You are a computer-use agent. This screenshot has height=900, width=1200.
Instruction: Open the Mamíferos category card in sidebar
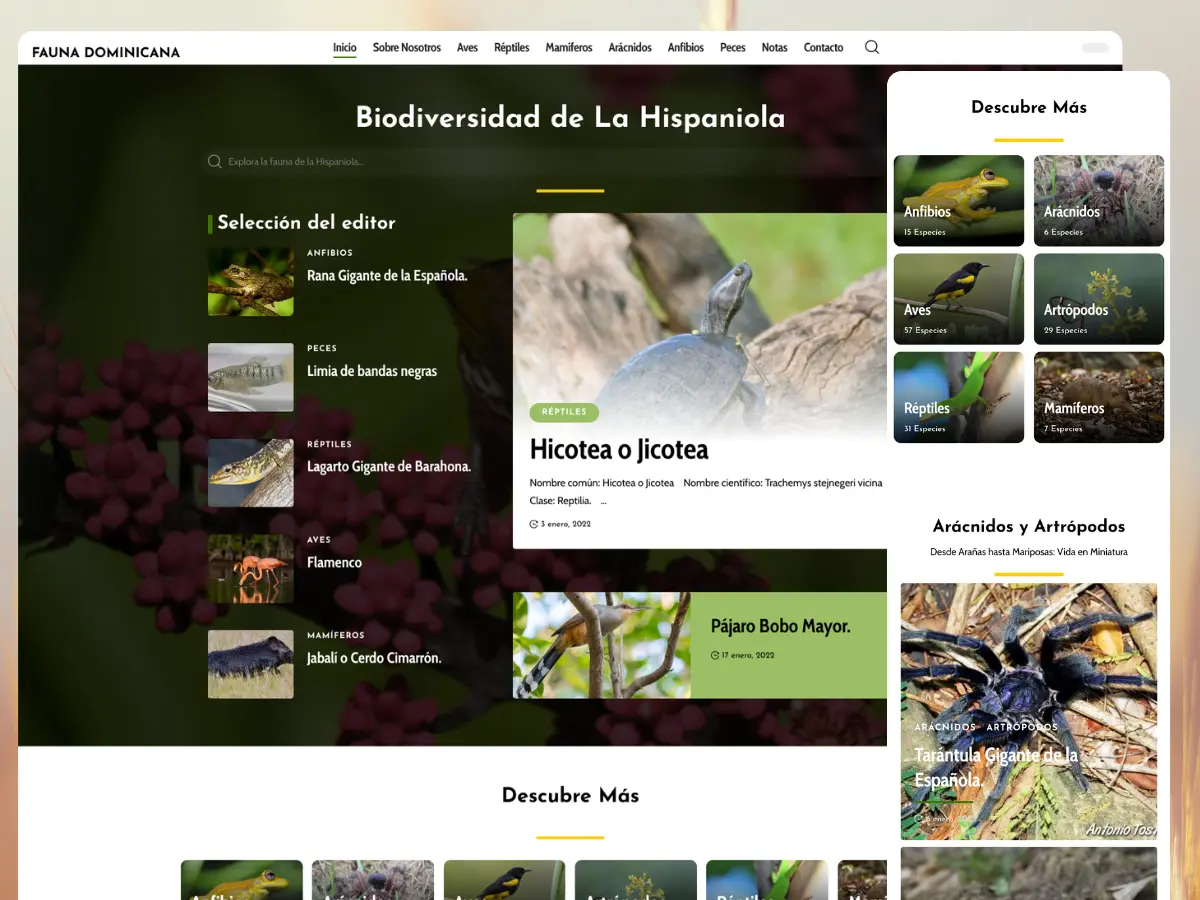coord(1099,397)
